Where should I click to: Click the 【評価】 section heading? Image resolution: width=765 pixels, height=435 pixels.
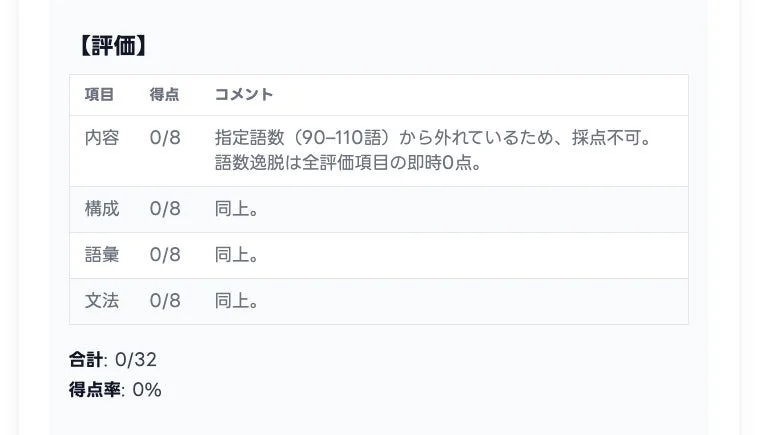click(112, 45)
